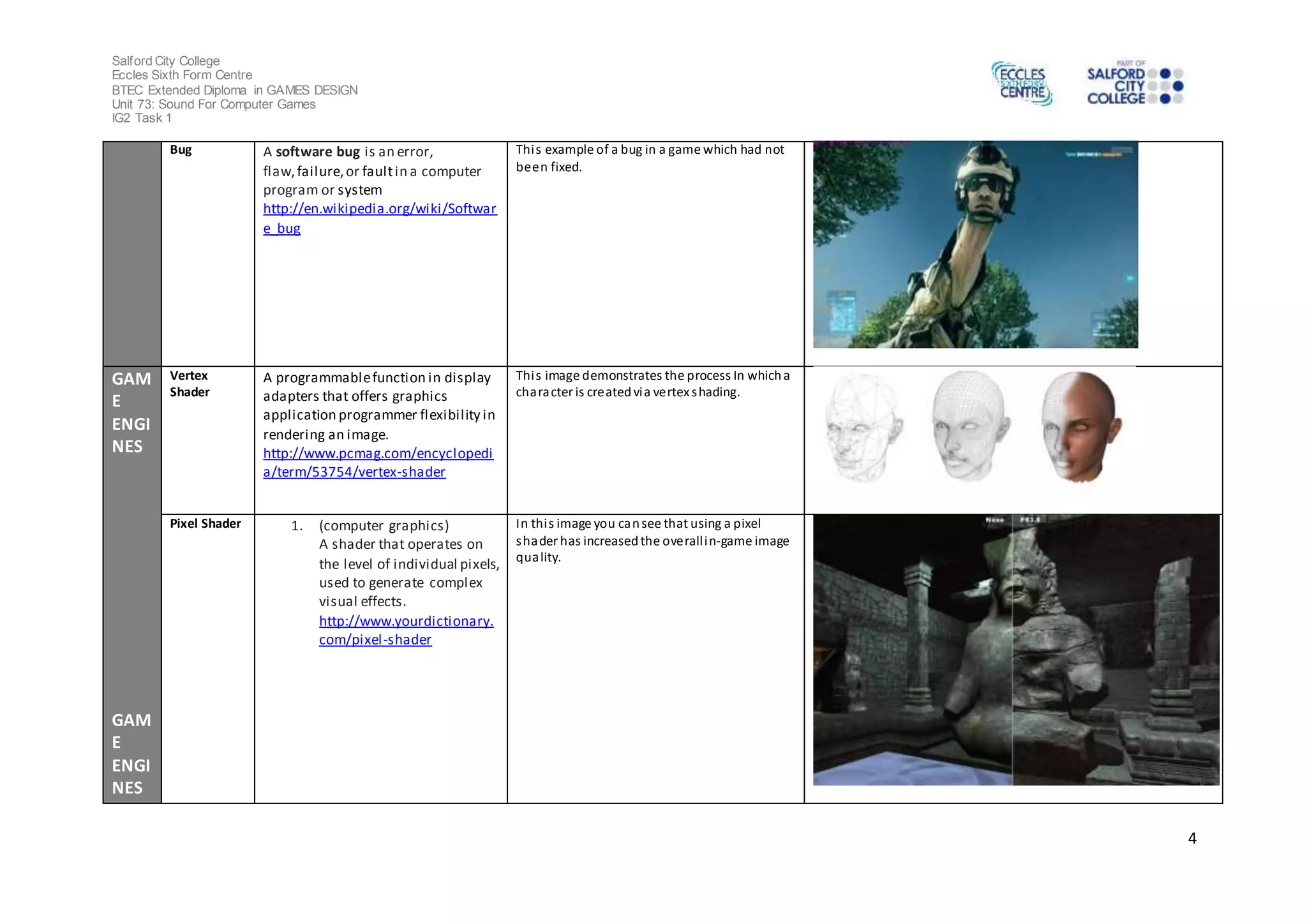
Task: Click the half-textured head model
Action: 1080,426
